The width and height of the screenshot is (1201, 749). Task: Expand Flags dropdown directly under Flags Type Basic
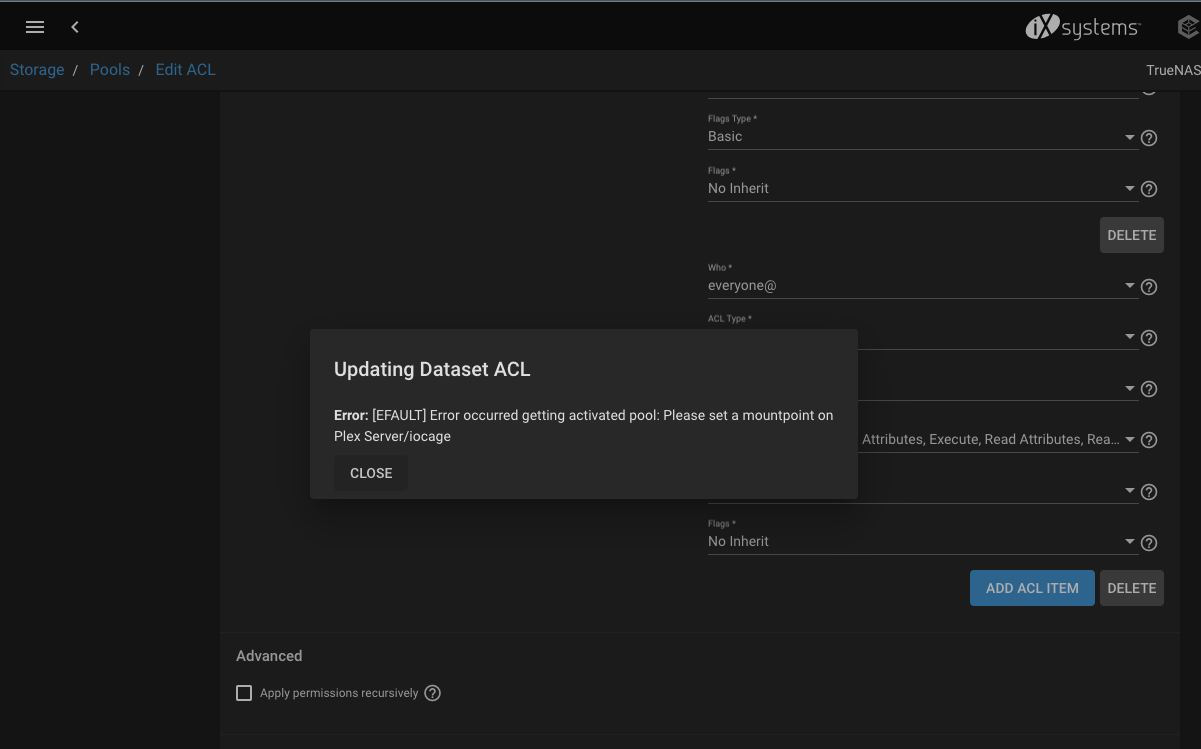(922, 188)
